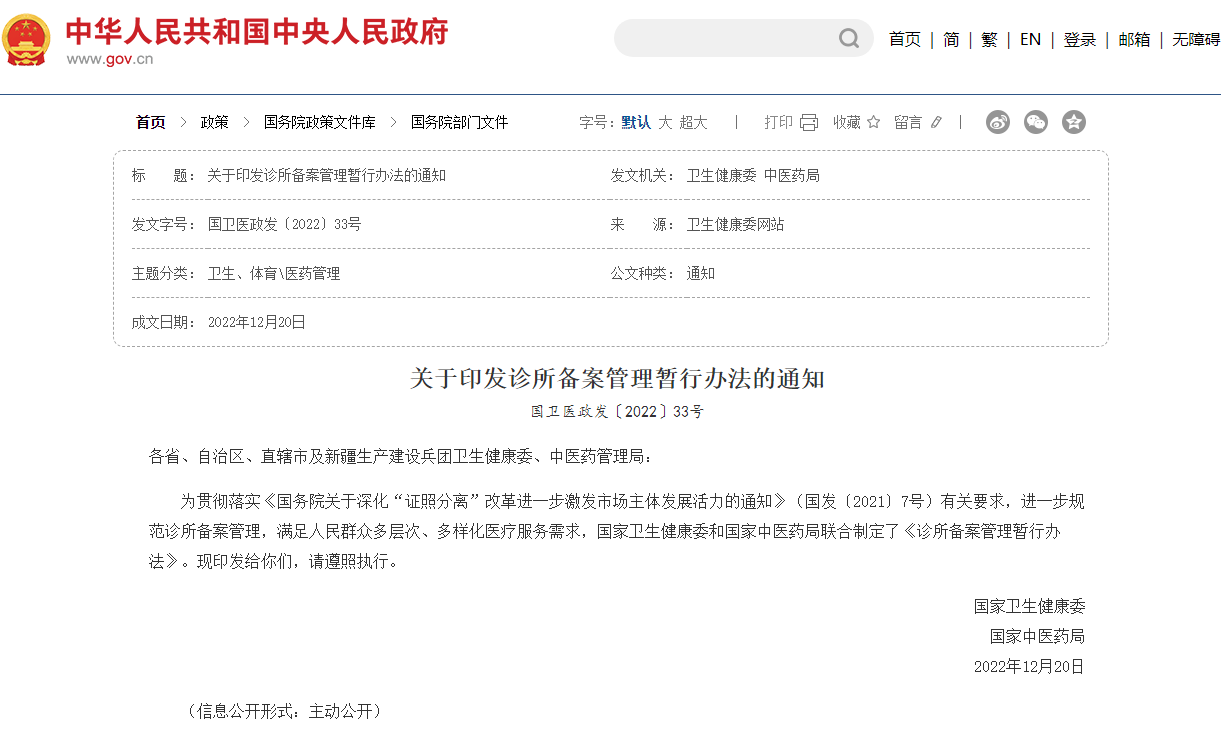Open 国务院政策文件库 breadcrumb
This screenshot has width=1221, height=730.
pyautogui.click(x=320, y=122)
